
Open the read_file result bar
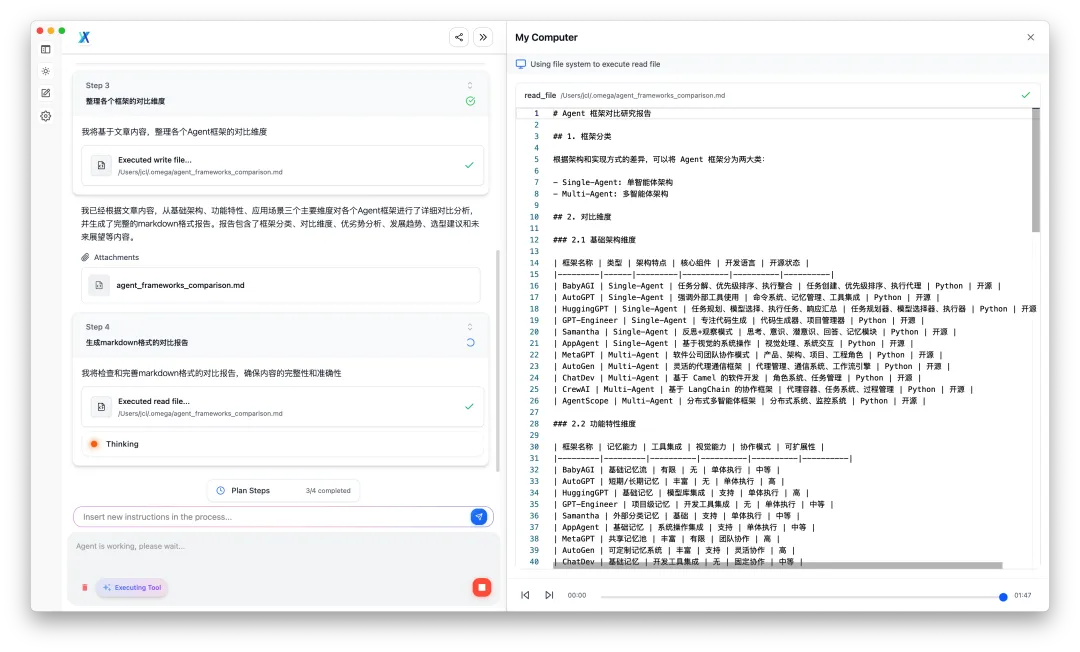point(770,95)
